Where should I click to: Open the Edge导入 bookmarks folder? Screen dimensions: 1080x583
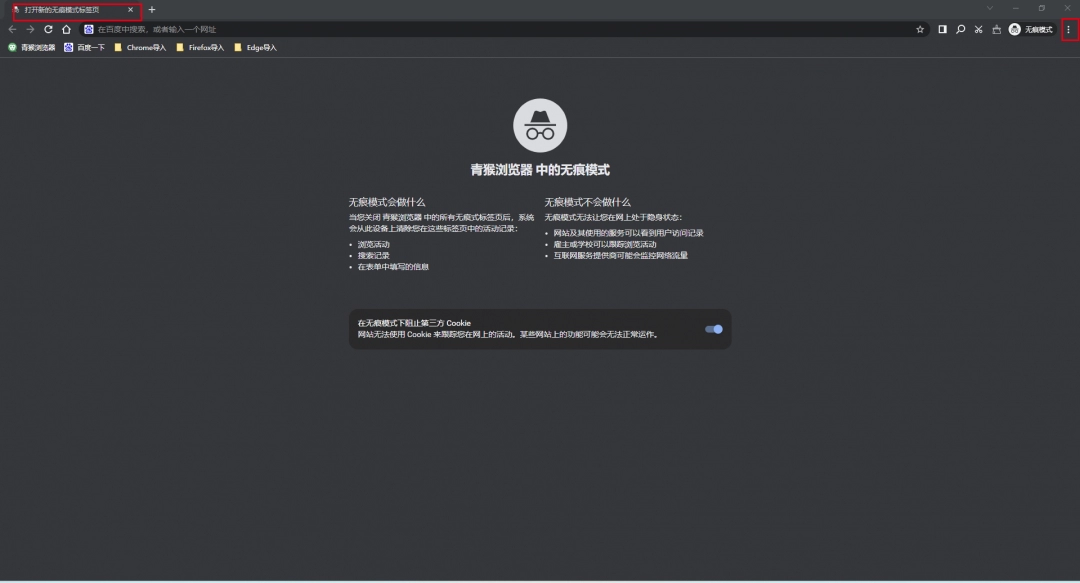[x=255, y=48]
